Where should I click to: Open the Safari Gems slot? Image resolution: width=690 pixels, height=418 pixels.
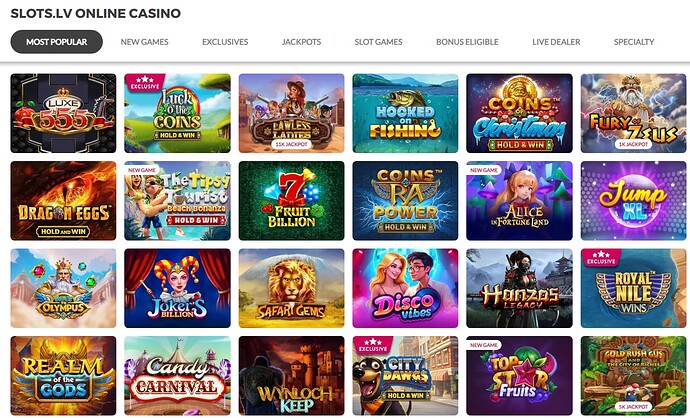[x=291, y=288]
